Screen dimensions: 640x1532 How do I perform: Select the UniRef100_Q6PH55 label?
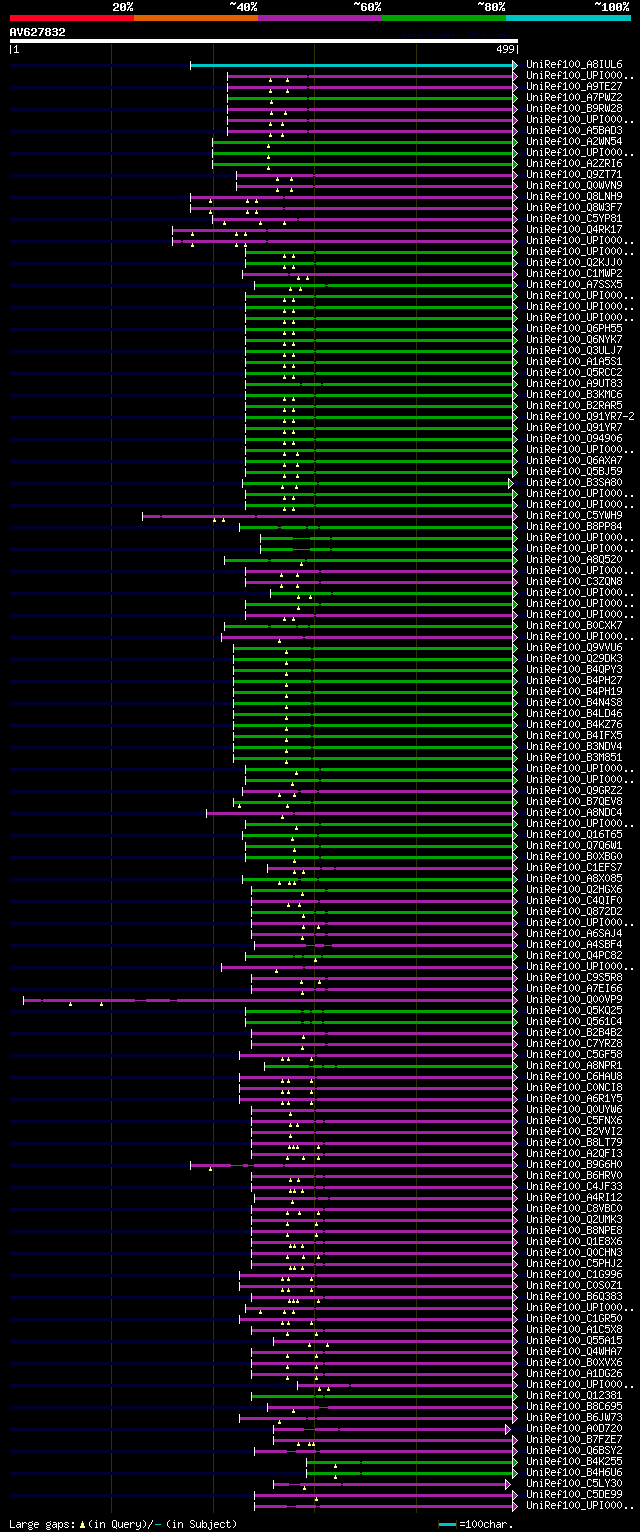coord(574,329)
